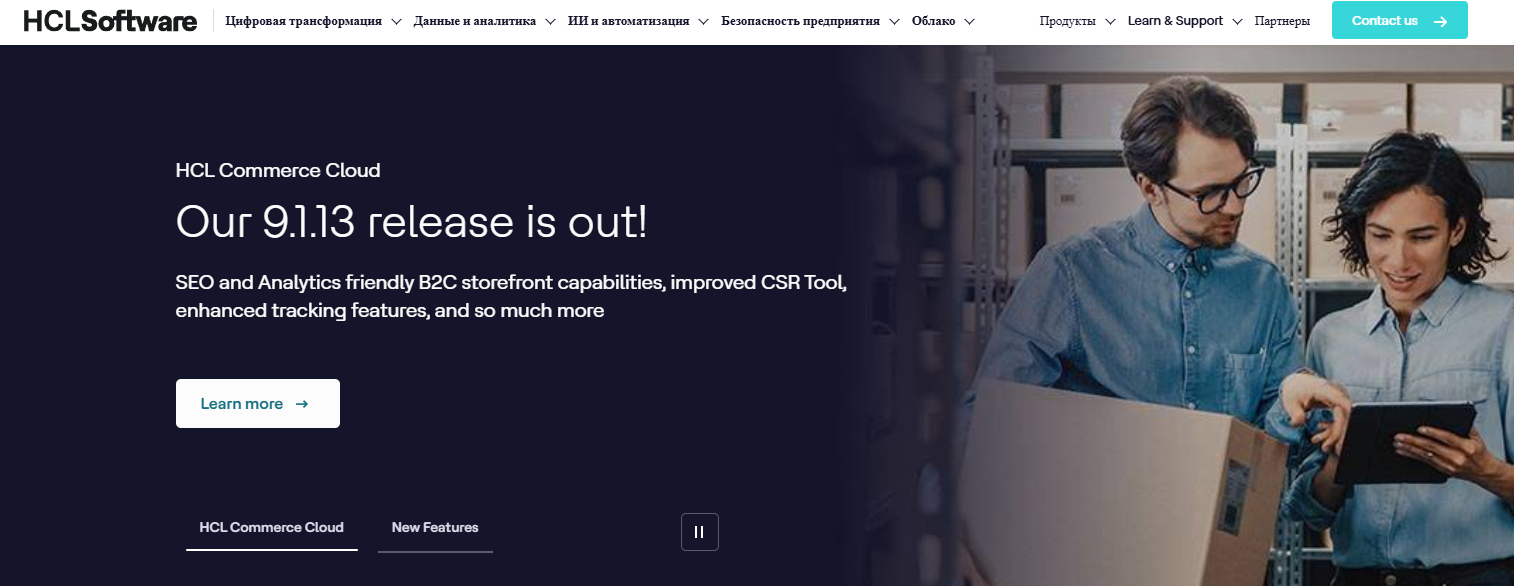1514x586 pixels.
Task: Expand chevron next to Безопасность предприятия
Action: click(894, 21)
